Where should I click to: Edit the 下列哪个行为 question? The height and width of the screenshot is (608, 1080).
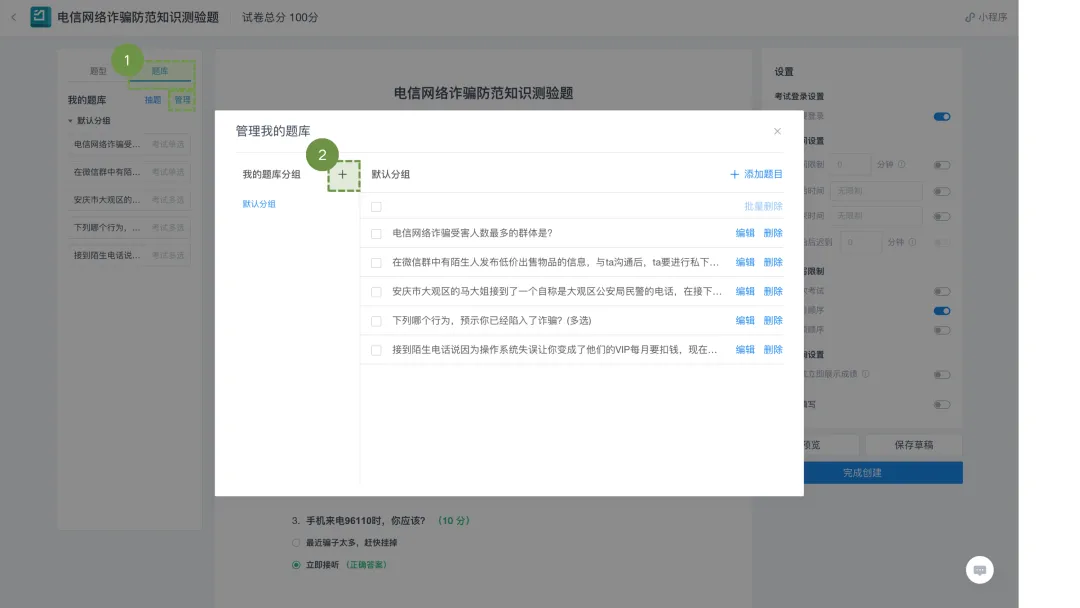[x=745, y=321]
